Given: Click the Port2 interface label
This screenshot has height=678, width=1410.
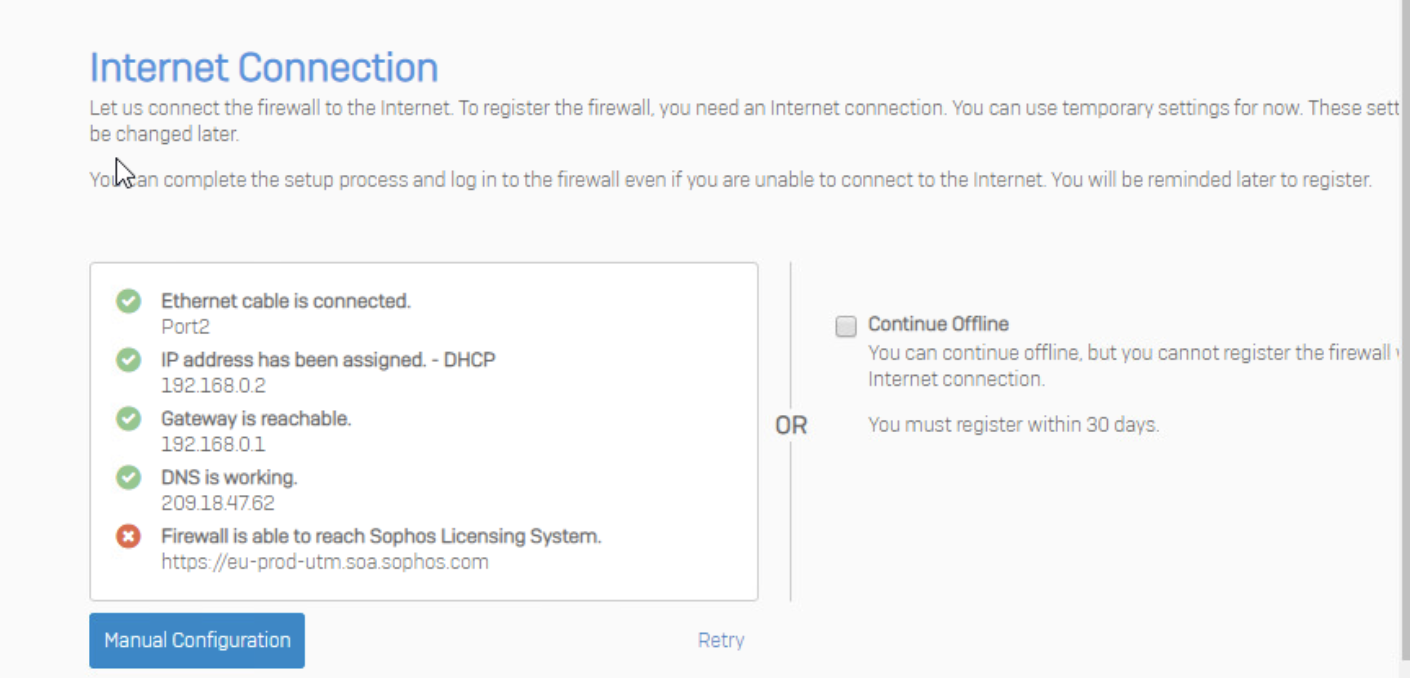Looking at the screenshot, I should [x=185, y=326].
